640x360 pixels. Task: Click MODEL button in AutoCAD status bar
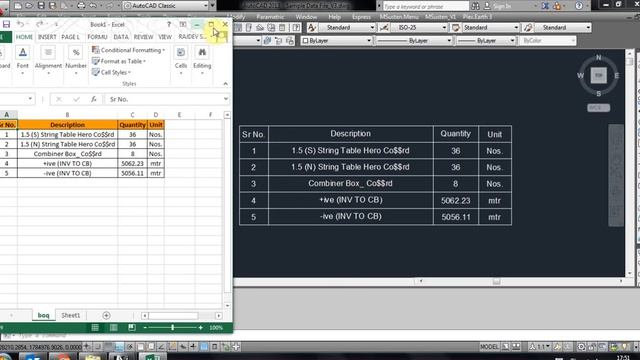(x=489, y=347)
